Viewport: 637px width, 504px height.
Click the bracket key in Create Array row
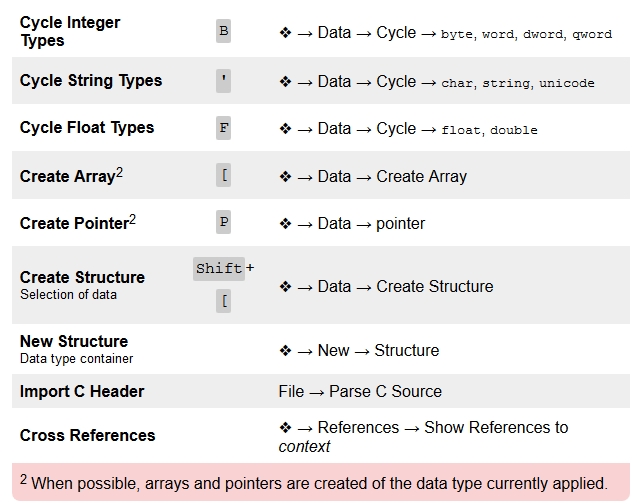pyautogui.click(x=223, y=176)
